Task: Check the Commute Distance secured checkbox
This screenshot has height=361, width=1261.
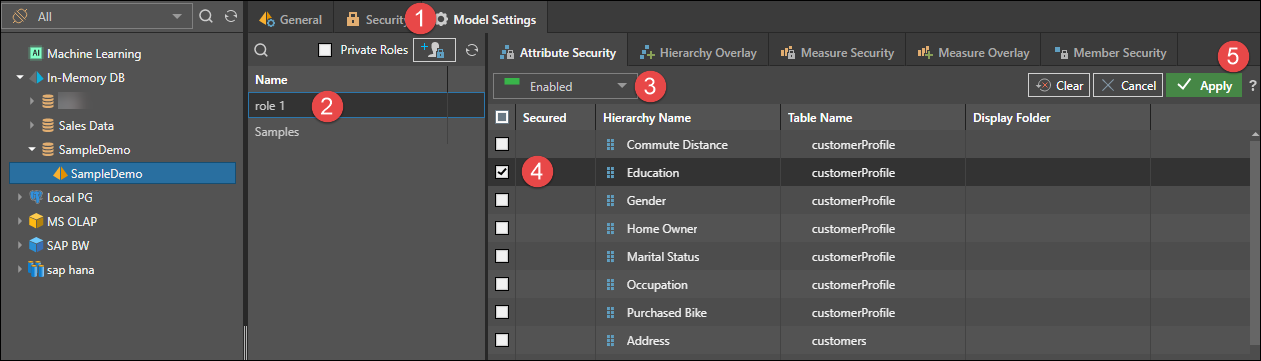Action: click(502, 145)
